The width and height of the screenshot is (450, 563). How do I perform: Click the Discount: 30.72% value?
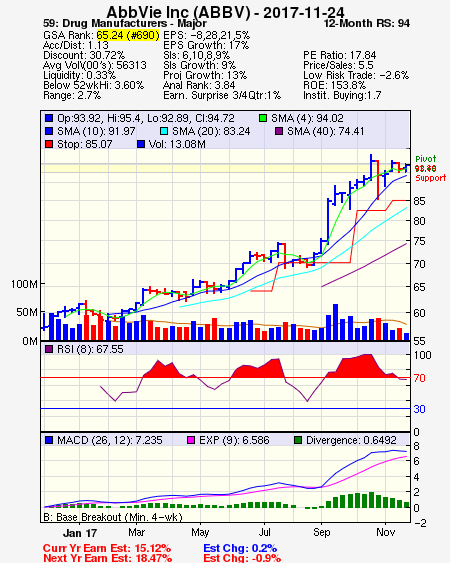click(x=84, y=55)
